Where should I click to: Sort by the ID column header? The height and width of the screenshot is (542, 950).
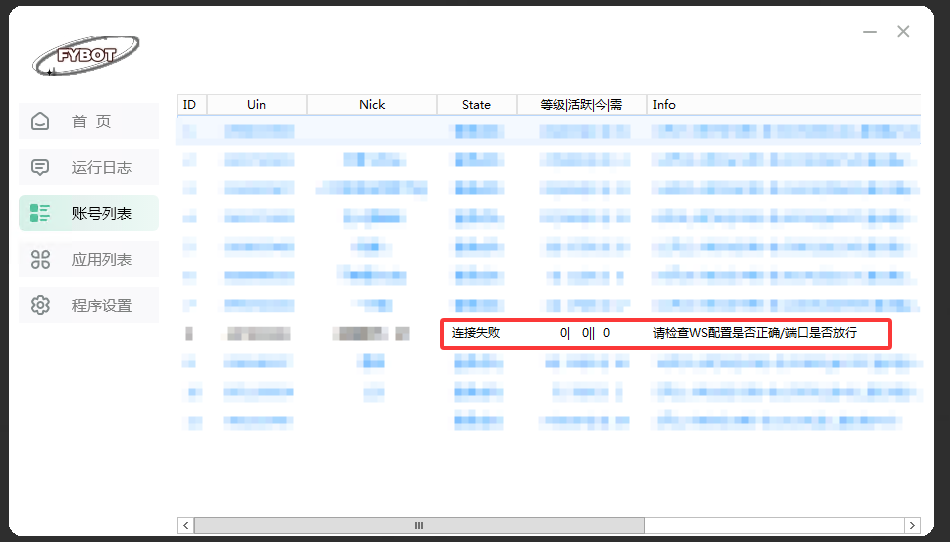pyautogui.click(x=190, y=104)
